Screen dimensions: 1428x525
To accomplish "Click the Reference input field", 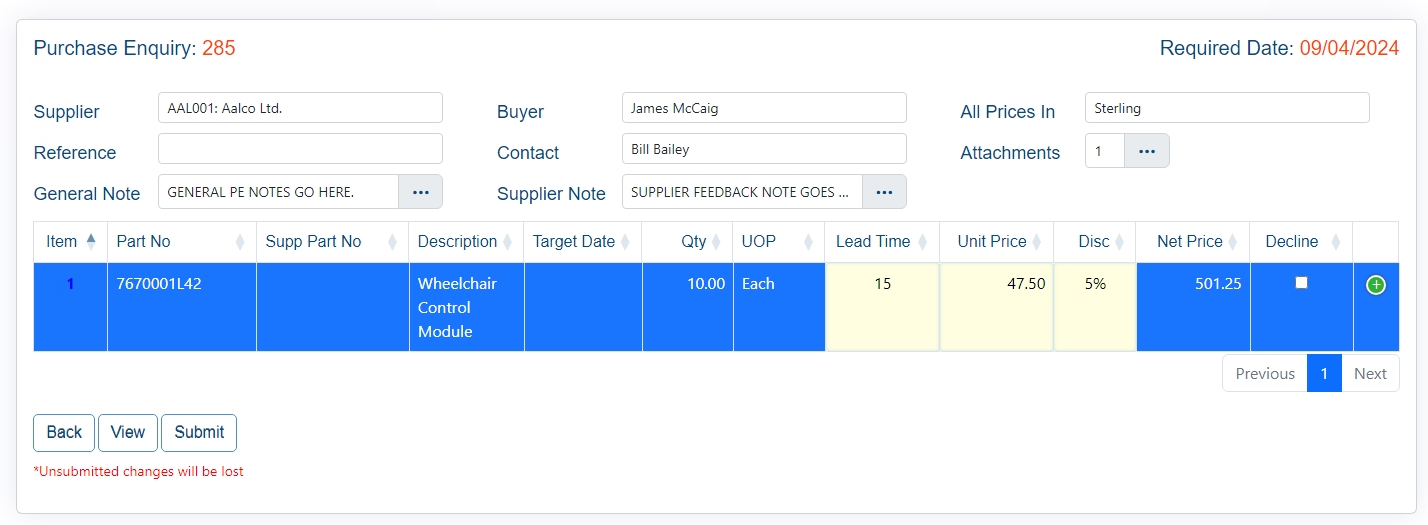I will pyautogui.click(x=300, y=149).
